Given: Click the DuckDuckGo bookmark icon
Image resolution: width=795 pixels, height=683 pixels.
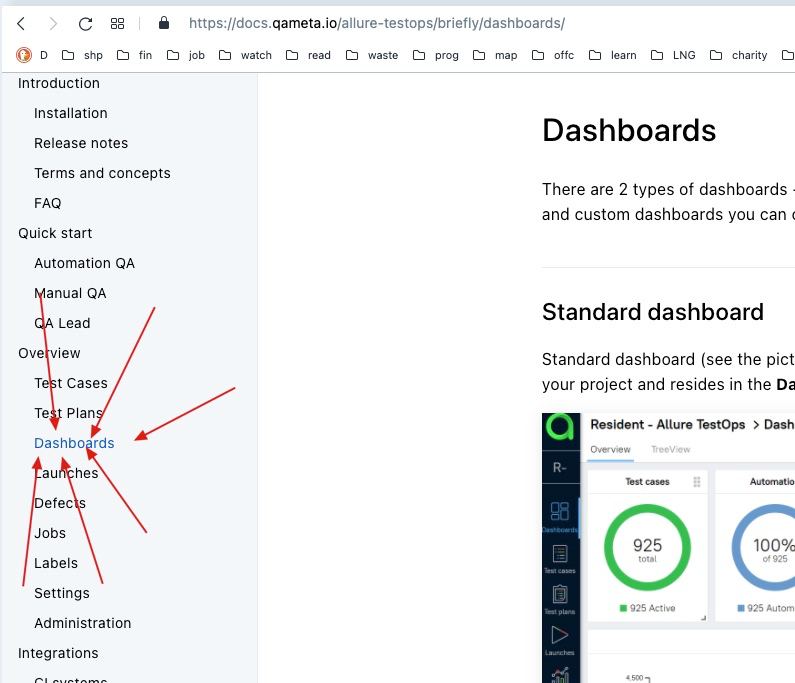Looking at the screenshot, I should 23,55.
